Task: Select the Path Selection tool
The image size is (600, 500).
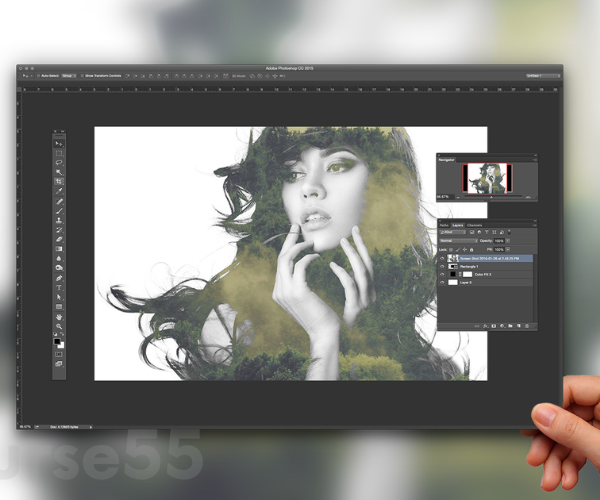Action: click(59, 297)
